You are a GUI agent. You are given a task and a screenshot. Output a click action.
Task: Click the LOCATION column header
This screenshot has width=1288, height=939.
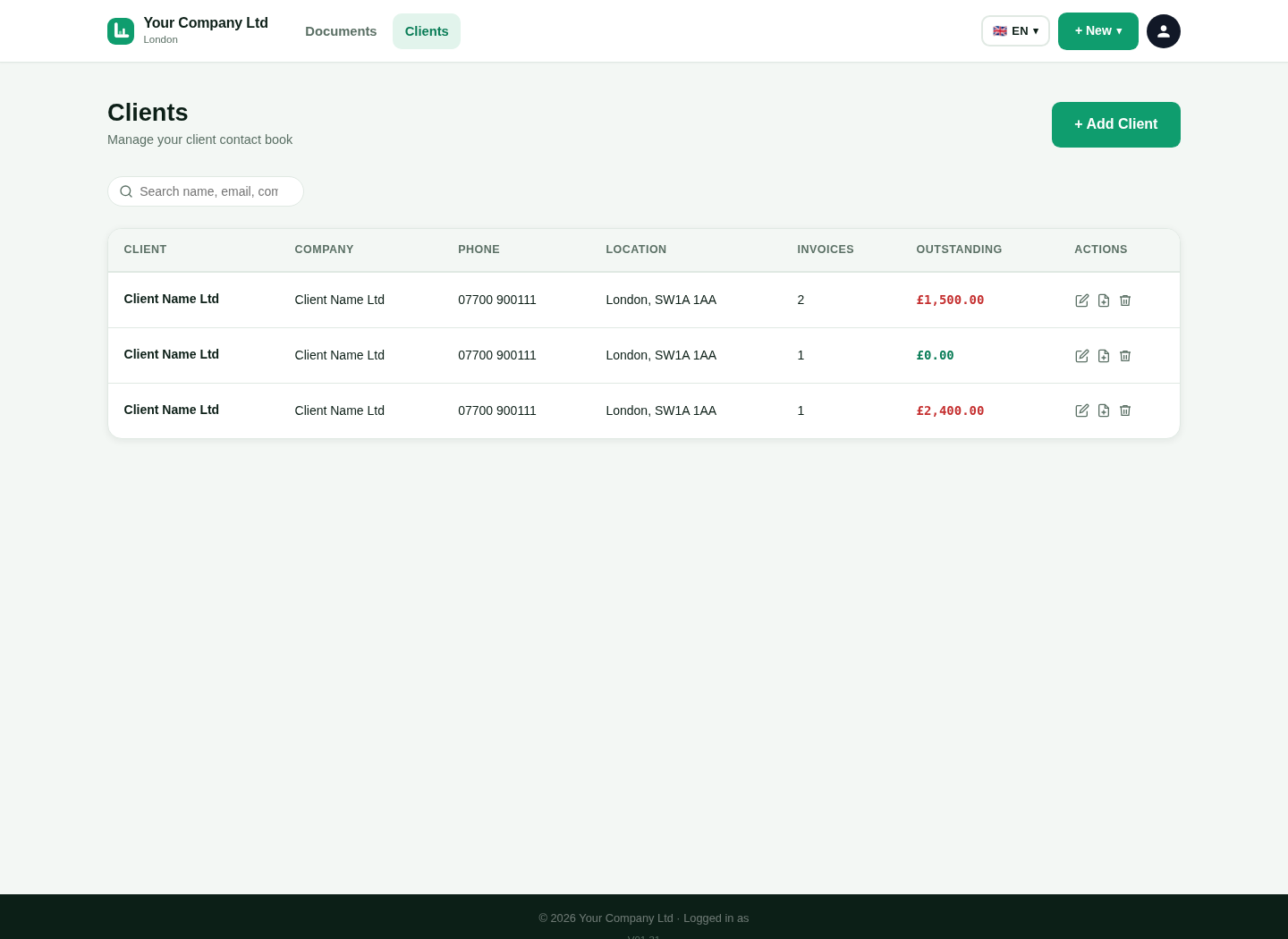(636, 250)
